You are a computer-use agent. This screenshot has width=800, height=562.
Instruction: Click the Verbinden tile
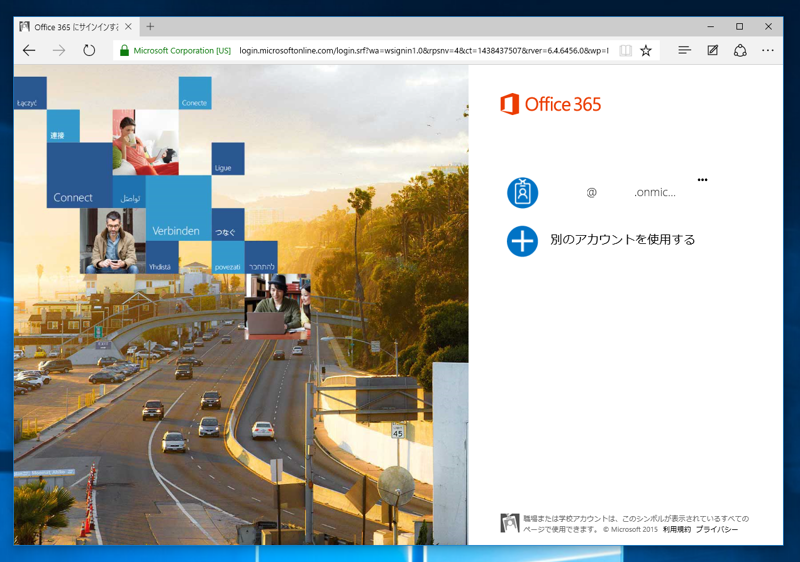(x=179, y=208)
